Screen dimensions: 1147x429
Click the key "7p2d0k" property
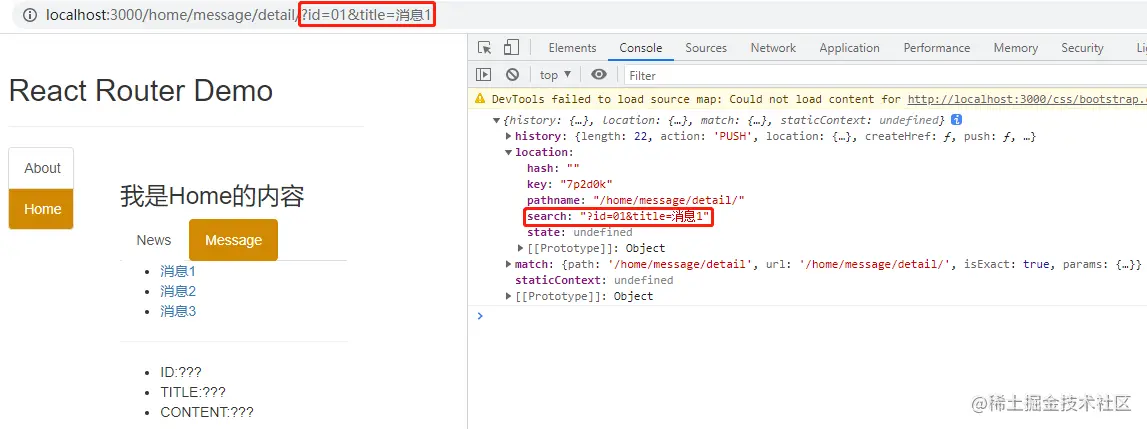click(569, 184)
